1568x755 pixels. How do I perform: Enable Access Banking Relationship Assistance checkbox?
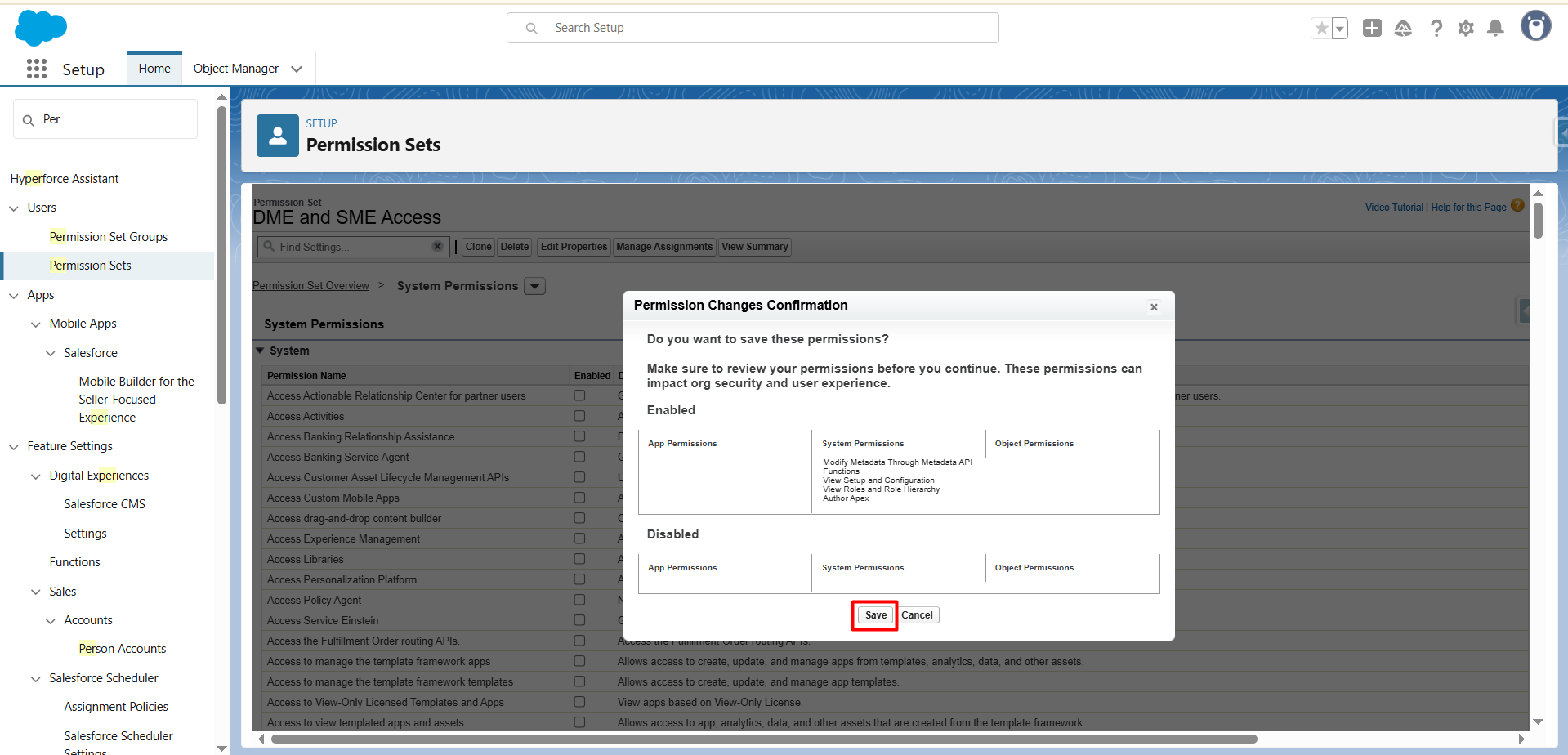click(x=579, y=436)
